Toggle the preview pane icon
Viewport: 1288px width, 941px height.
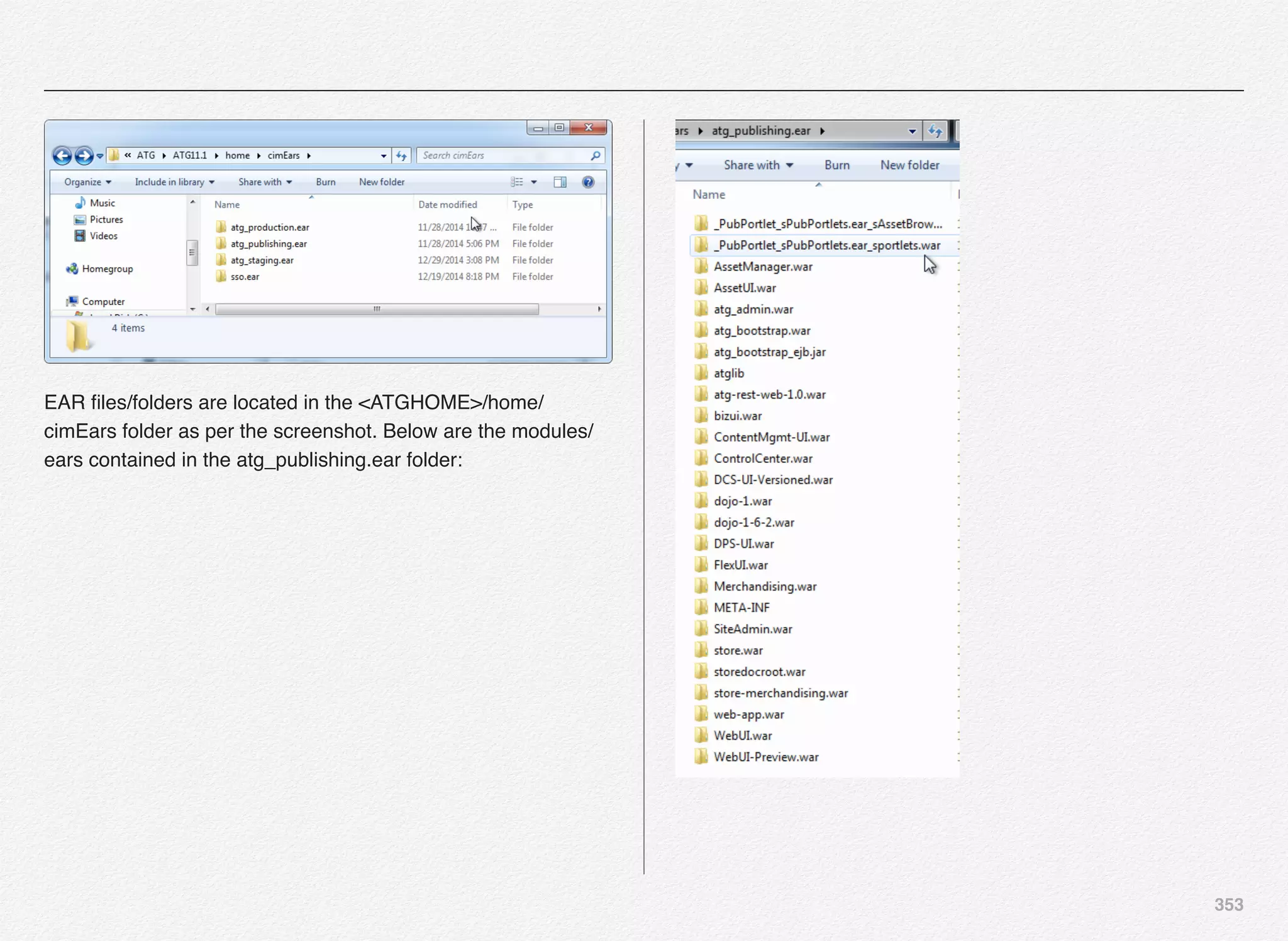pyautogui.click(x=560, y=182)
